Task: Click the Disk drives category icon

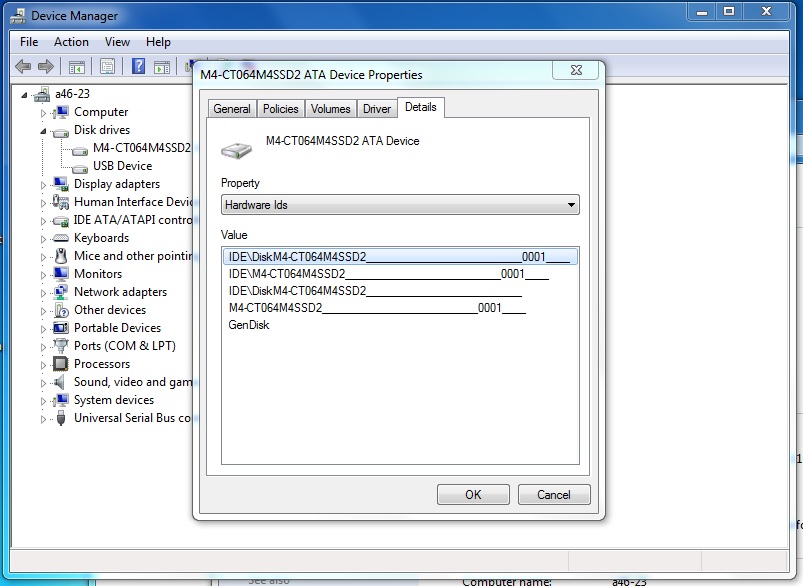Action: (61, 132)
